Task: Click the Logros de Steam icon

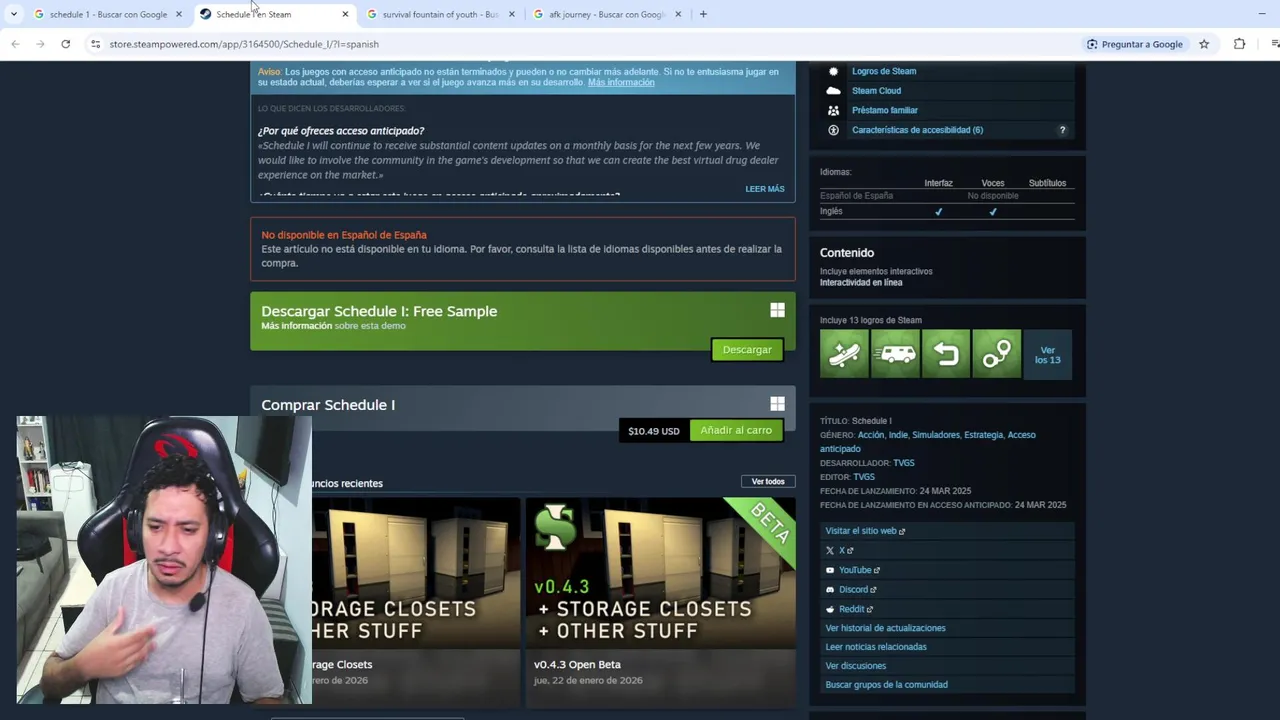Action: [833, 71]
